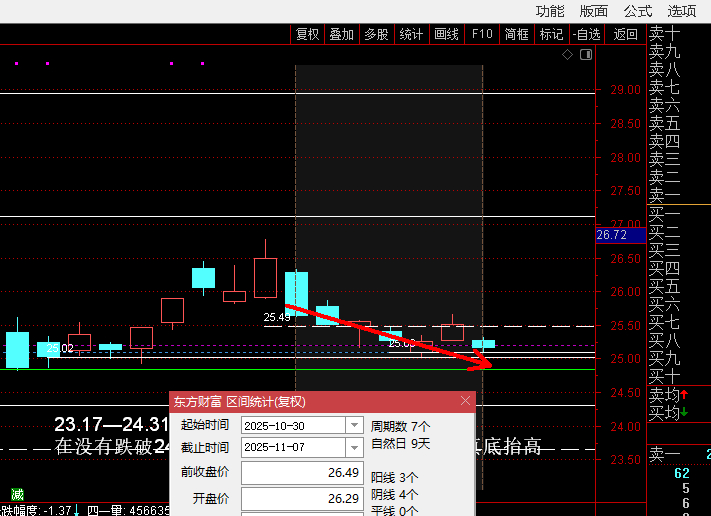Viewport: 711px width, 516px height.
Task: Click the 25.02 price annotation on chart
Action: [60, 348]
